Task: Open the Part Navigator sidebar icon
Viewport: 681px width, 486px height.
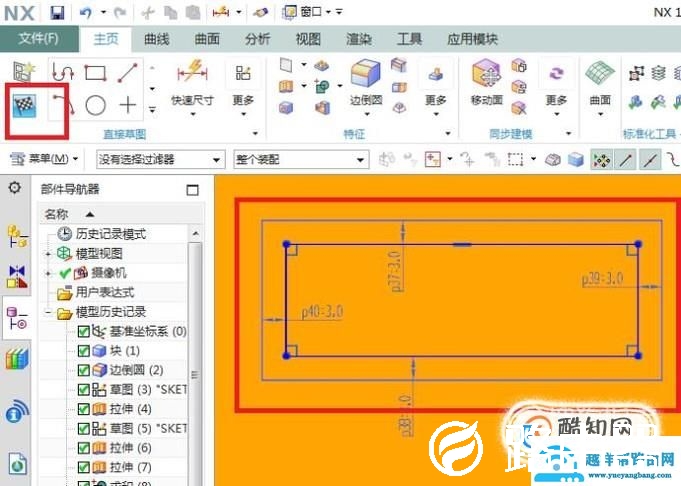Action: click(17, 318)
